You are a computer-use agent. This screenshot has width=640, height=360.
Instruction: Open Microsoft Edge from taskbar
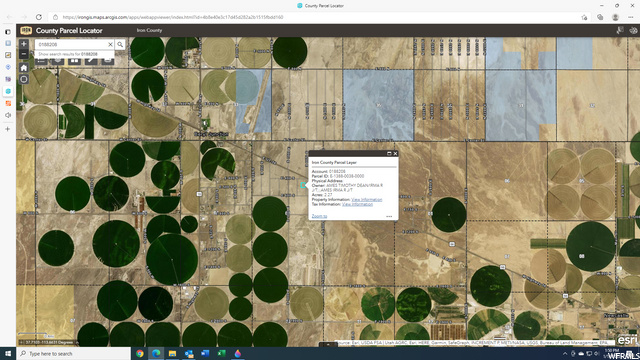156,353
